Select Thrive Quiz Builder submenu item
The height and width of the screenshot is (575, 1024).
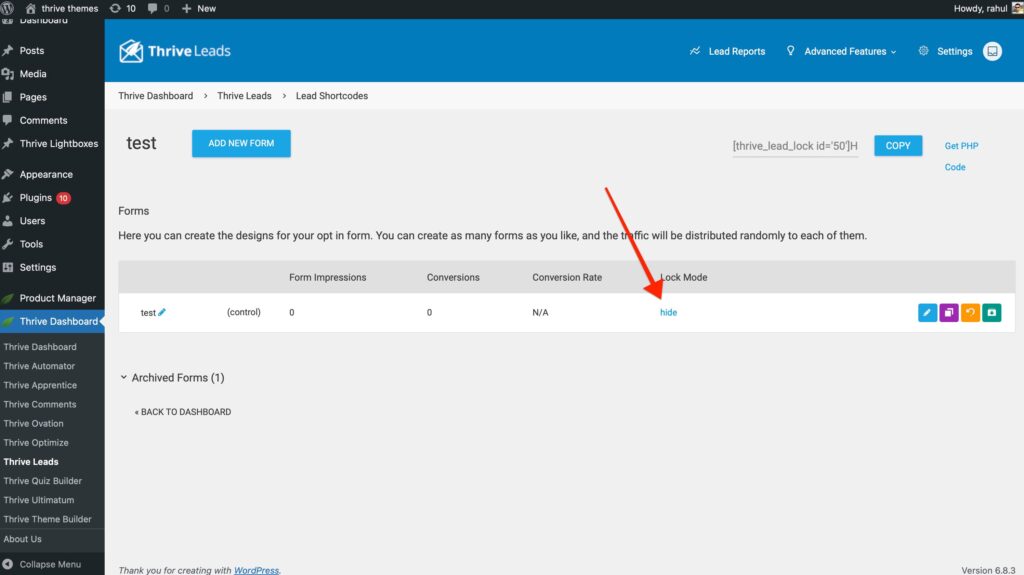click(x=43, y=481)
